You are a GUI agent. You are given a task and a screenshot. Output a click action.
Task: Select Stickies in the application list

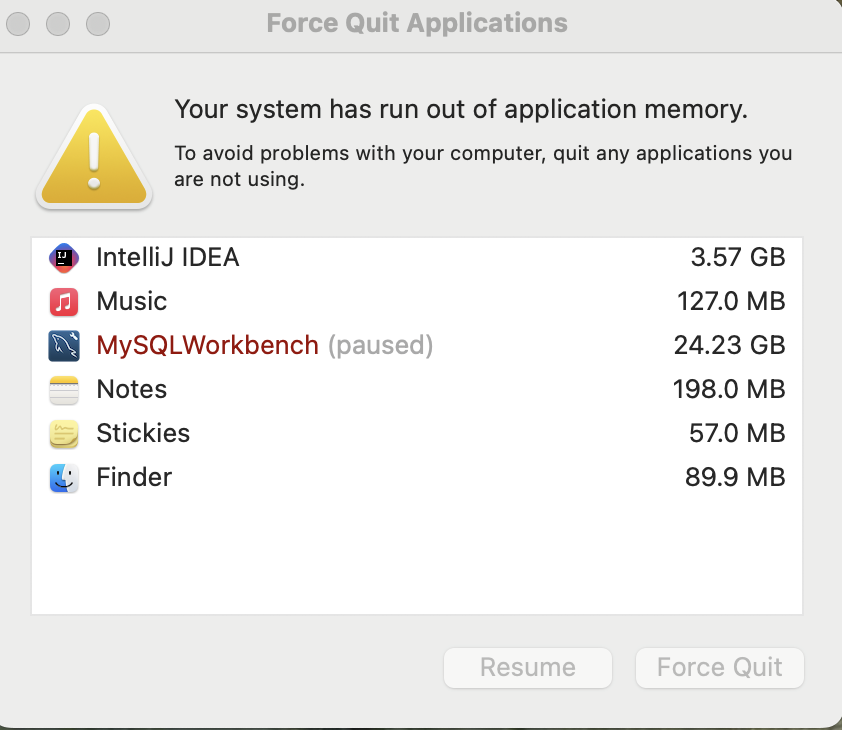click(x=143, y=434)
